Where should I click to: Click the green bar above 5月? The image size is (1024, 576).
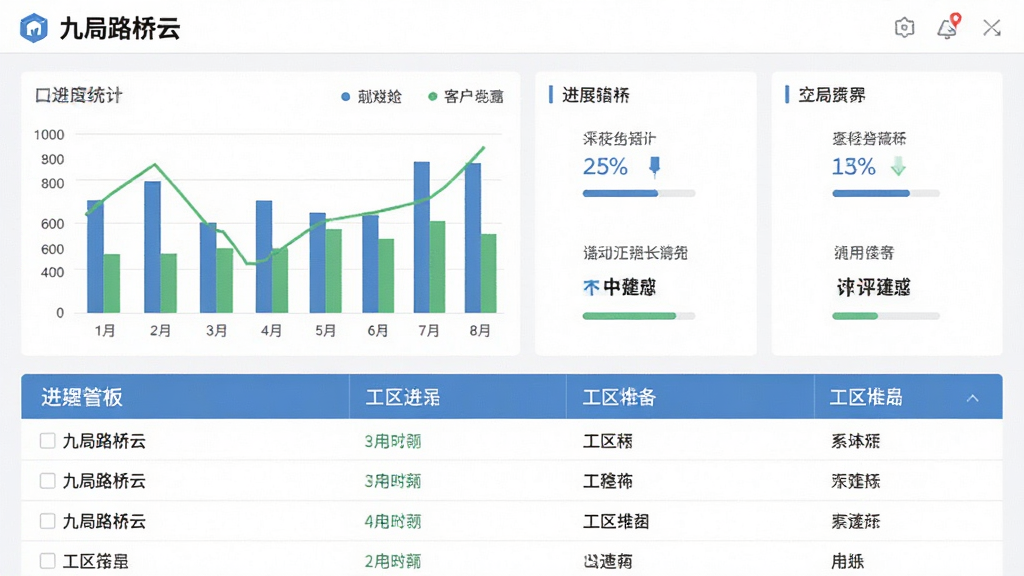coord(334,271)
